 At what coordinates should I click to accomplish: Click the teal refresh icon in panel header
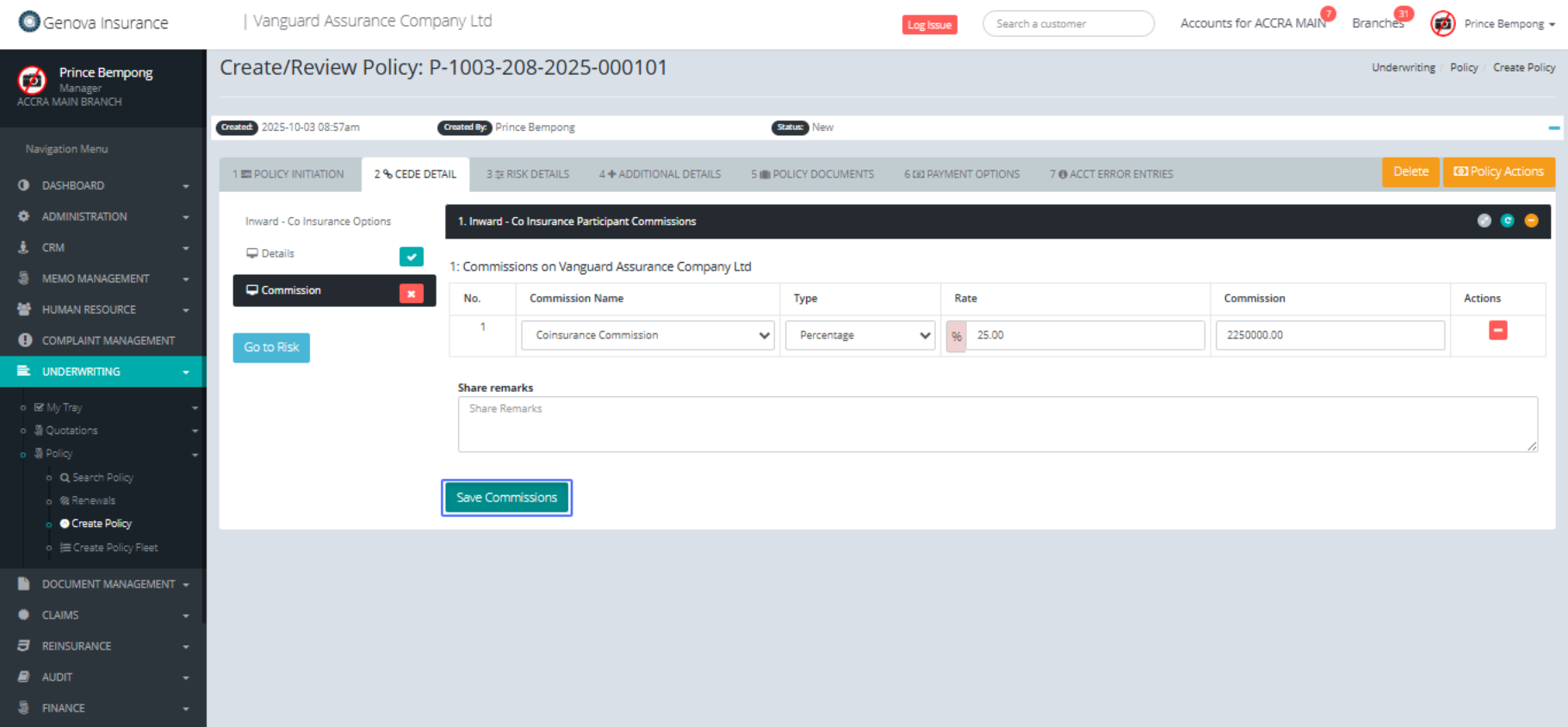coord(1507,221)
